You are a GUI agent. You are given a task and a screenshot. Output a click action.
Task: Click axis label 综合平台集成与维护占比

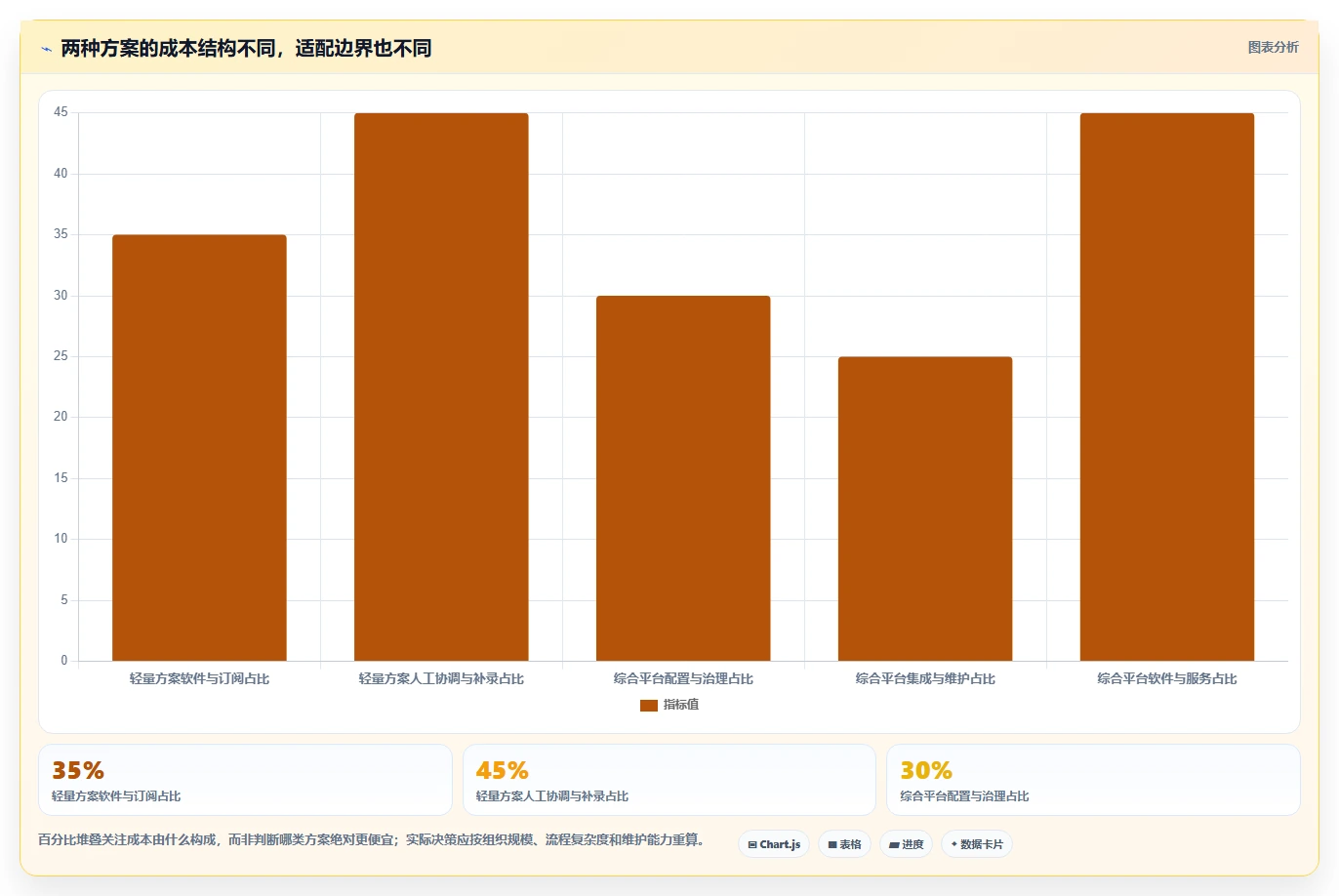925,678
